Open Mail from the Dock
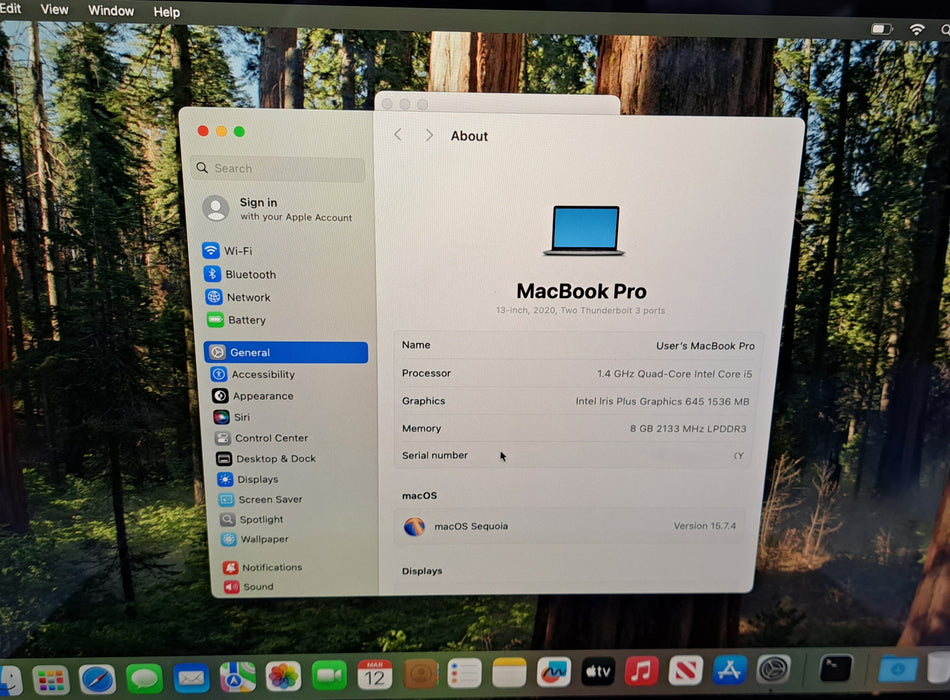950x700 pixels. (x=191, y=677)
